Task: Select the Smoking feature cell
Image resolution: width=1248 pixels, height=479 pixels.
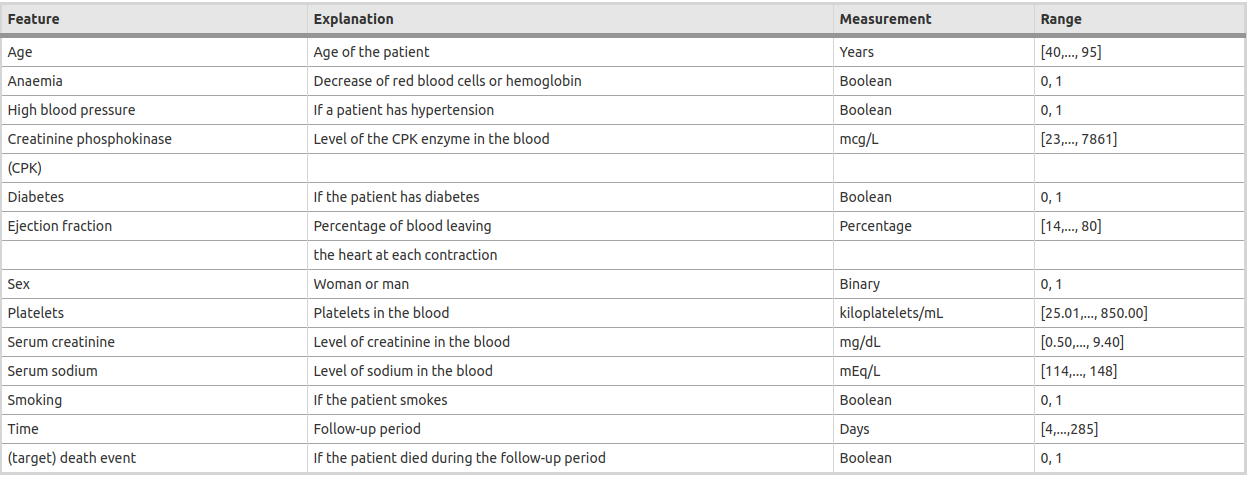Action: point(34,400)
